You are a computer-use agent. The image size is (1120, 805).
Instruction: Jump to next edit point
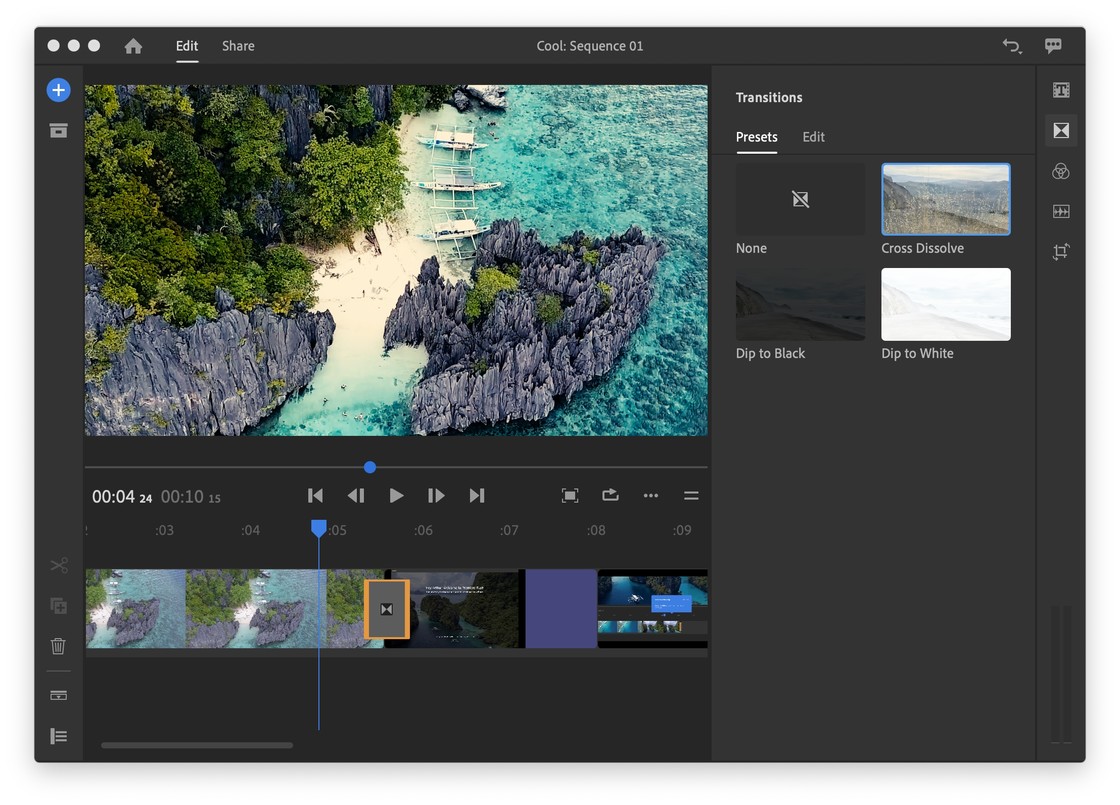pos(477,496)
